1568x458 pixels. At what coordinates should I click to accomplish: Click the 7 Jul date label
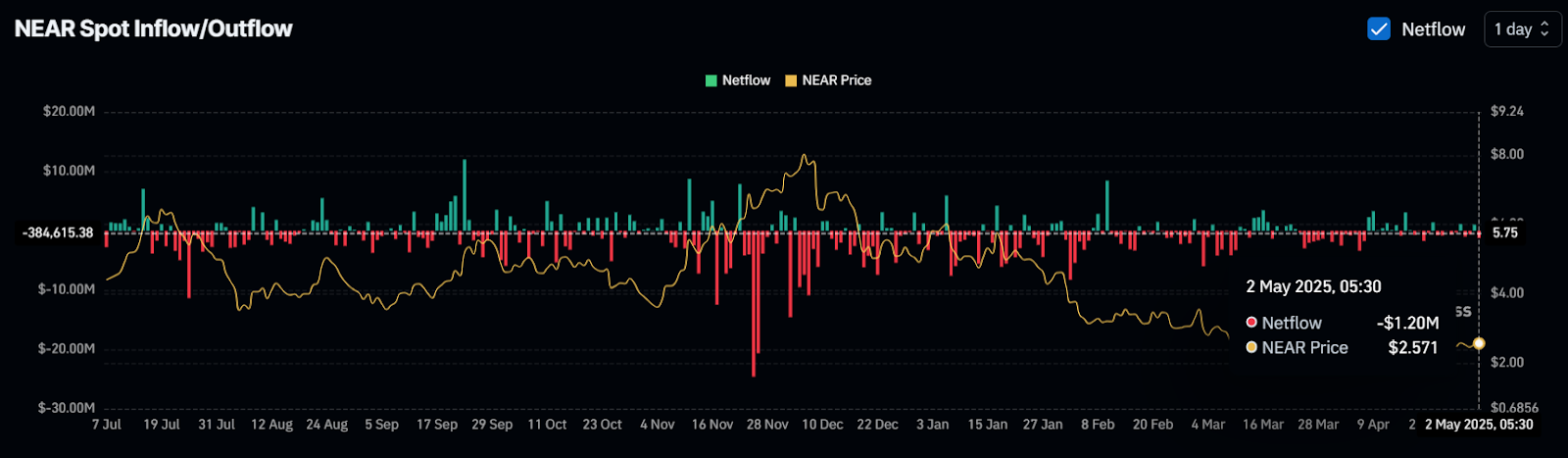click(107, 425)
